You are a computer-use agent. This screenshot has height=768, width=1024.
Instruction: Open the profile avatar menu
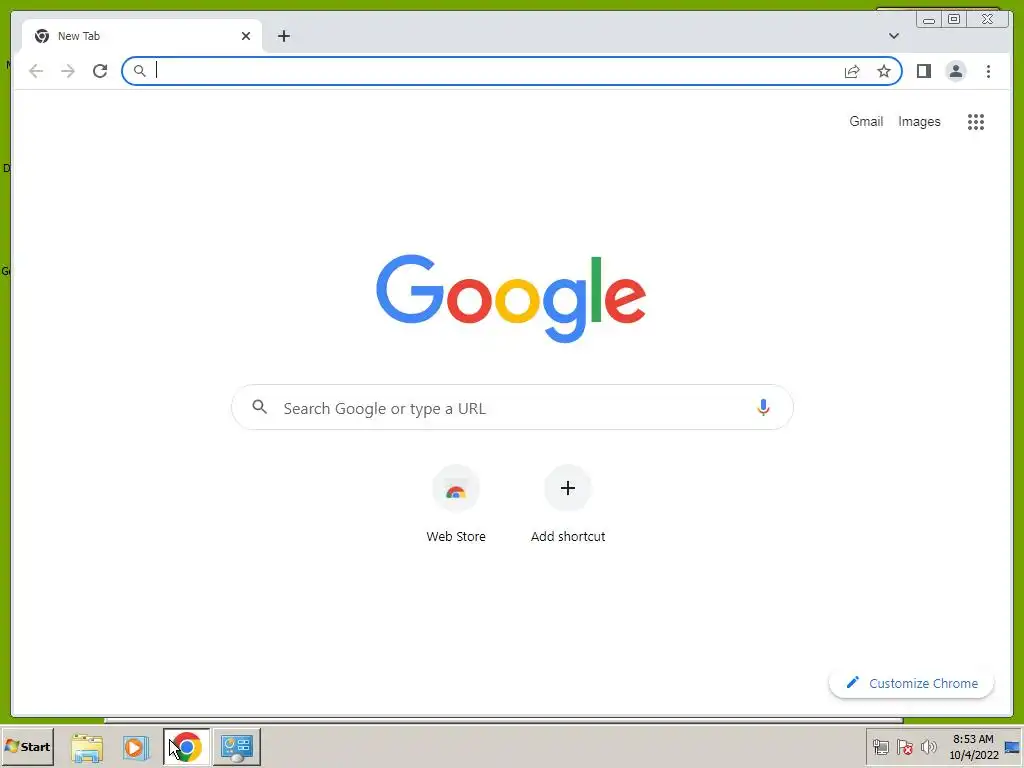click(x=955, y=71)
